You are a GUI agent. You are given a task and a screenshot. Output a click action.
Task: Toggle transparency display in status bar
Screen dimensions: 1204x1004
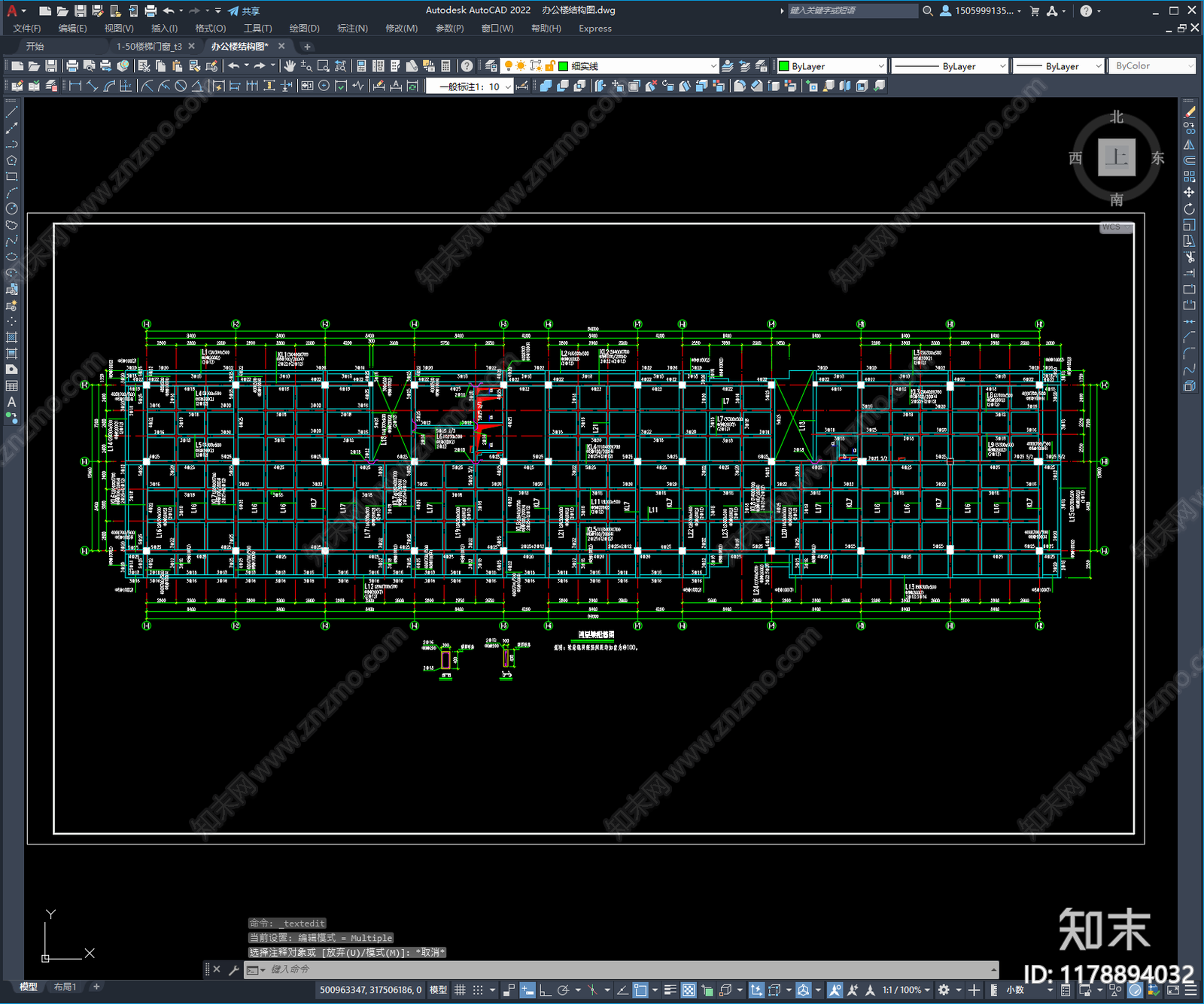(x=688, y=990)
